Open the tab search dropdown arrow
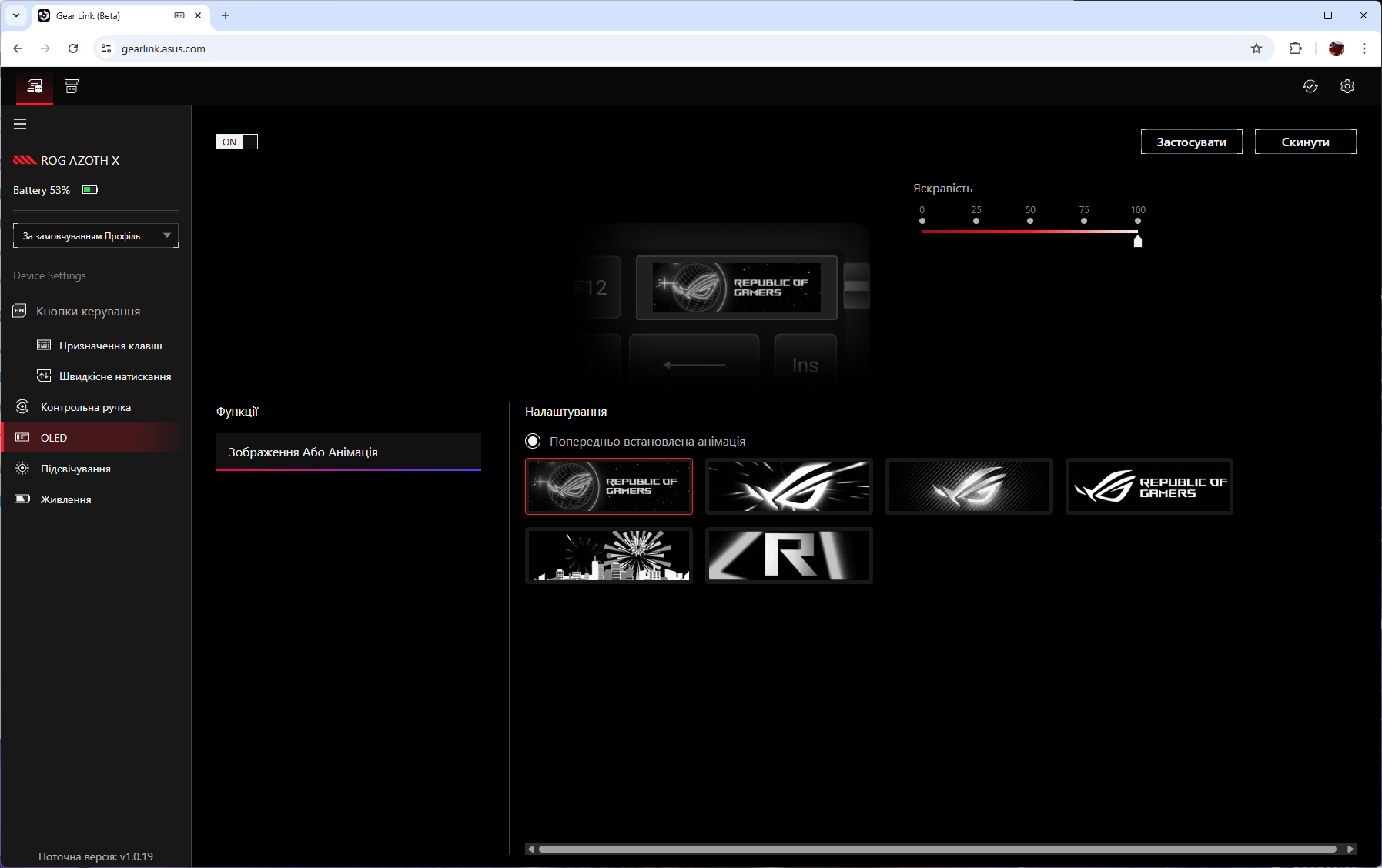 (x=16, y=15)
